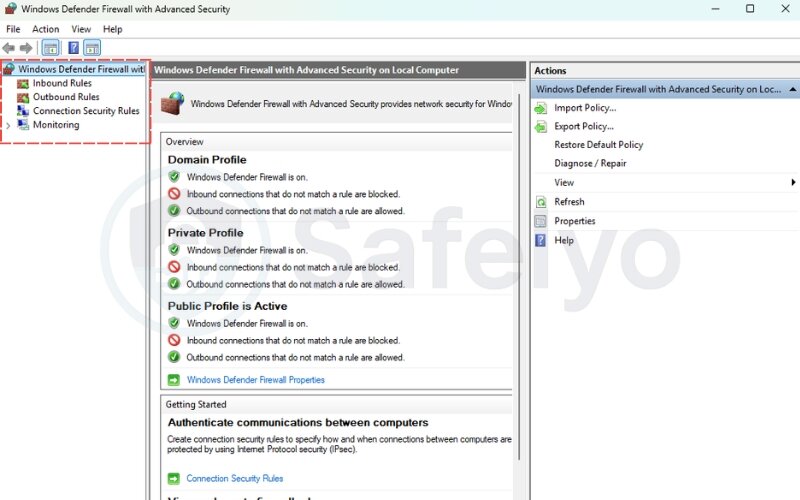Click the Connection Security Rules link
Image resolution: width=800 pixels, height=500 pixels.
pos(234,479)
